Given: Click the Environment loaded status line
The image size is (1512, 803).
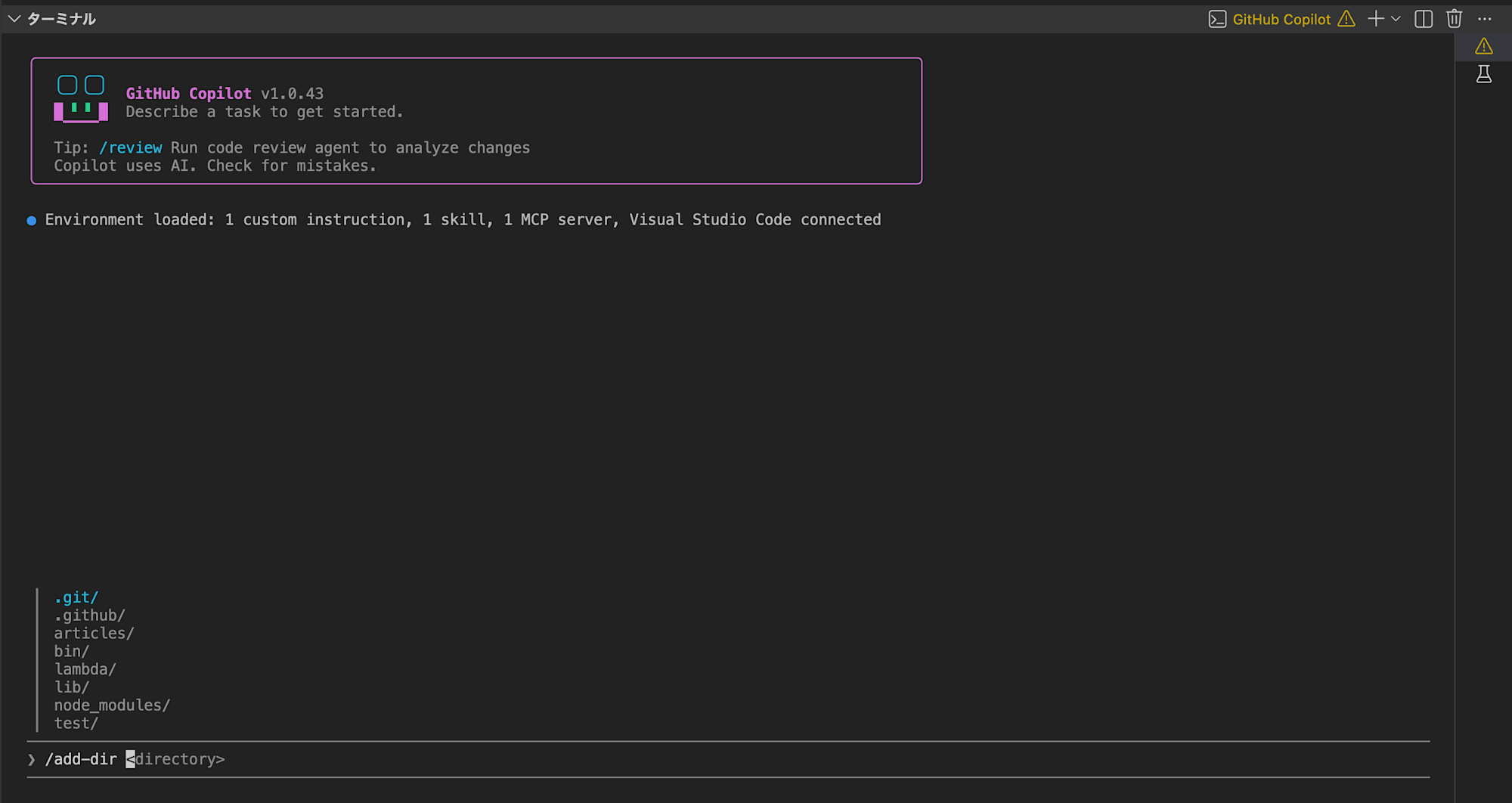Looking at the screenshot, I should pyautogui.click(x=463, y=219).
